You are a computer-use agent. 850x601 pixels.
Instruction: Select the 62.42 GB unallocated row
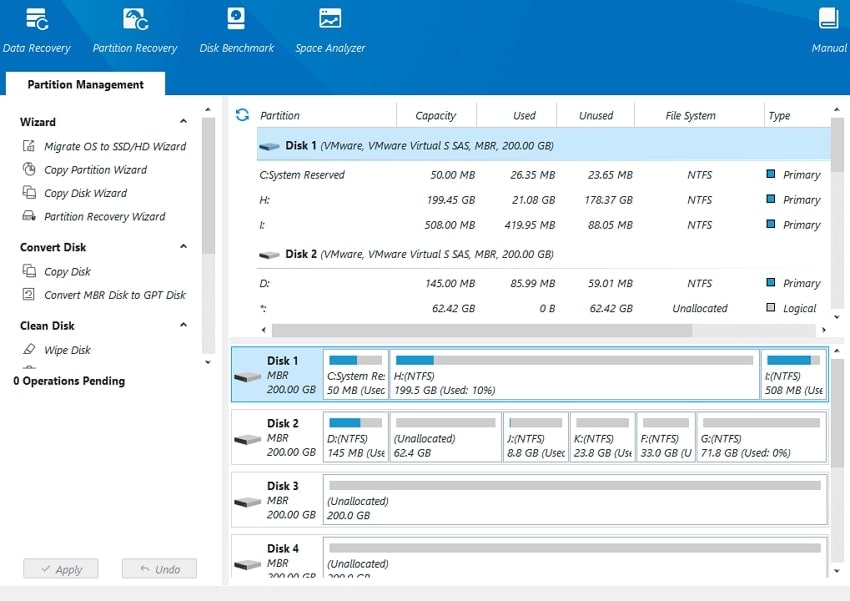pos(543,308)
